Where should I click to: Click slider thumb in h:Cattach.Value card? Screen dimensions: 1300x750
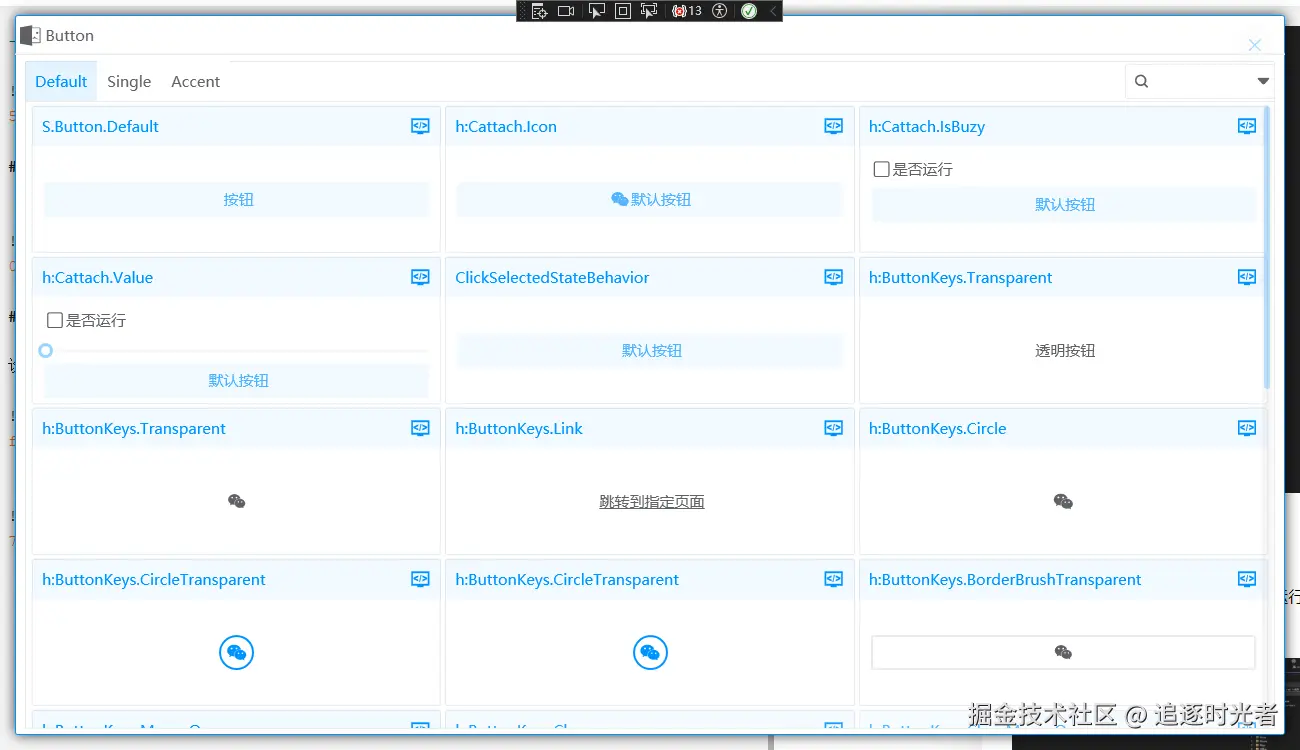pyautogui.click(x=45, y=350)
